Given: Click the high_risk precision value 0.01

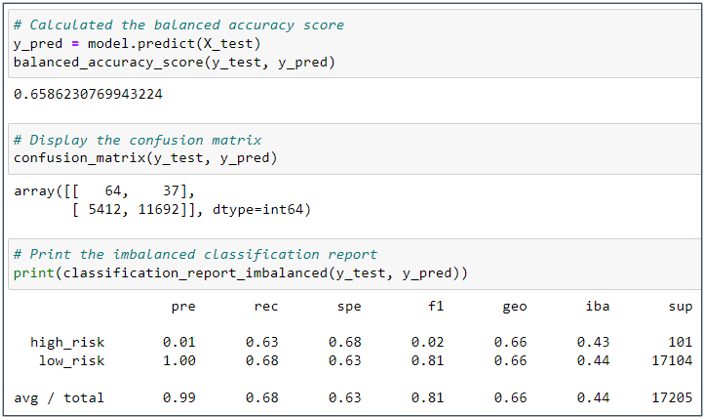Looking at the screenshot, I should (x=179, y=342).
